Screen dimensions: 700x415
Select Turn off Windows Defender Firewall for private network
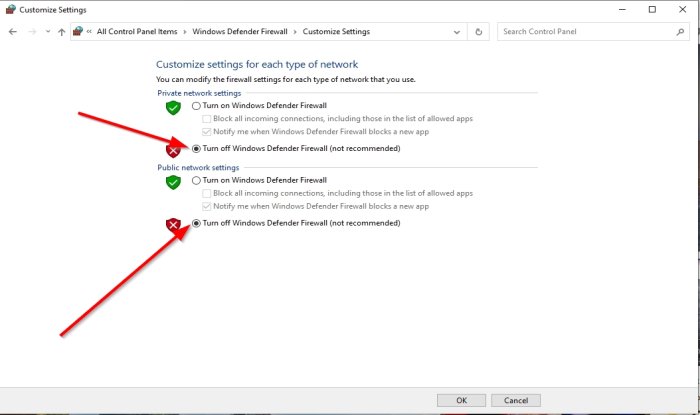[x=196, y=148]
